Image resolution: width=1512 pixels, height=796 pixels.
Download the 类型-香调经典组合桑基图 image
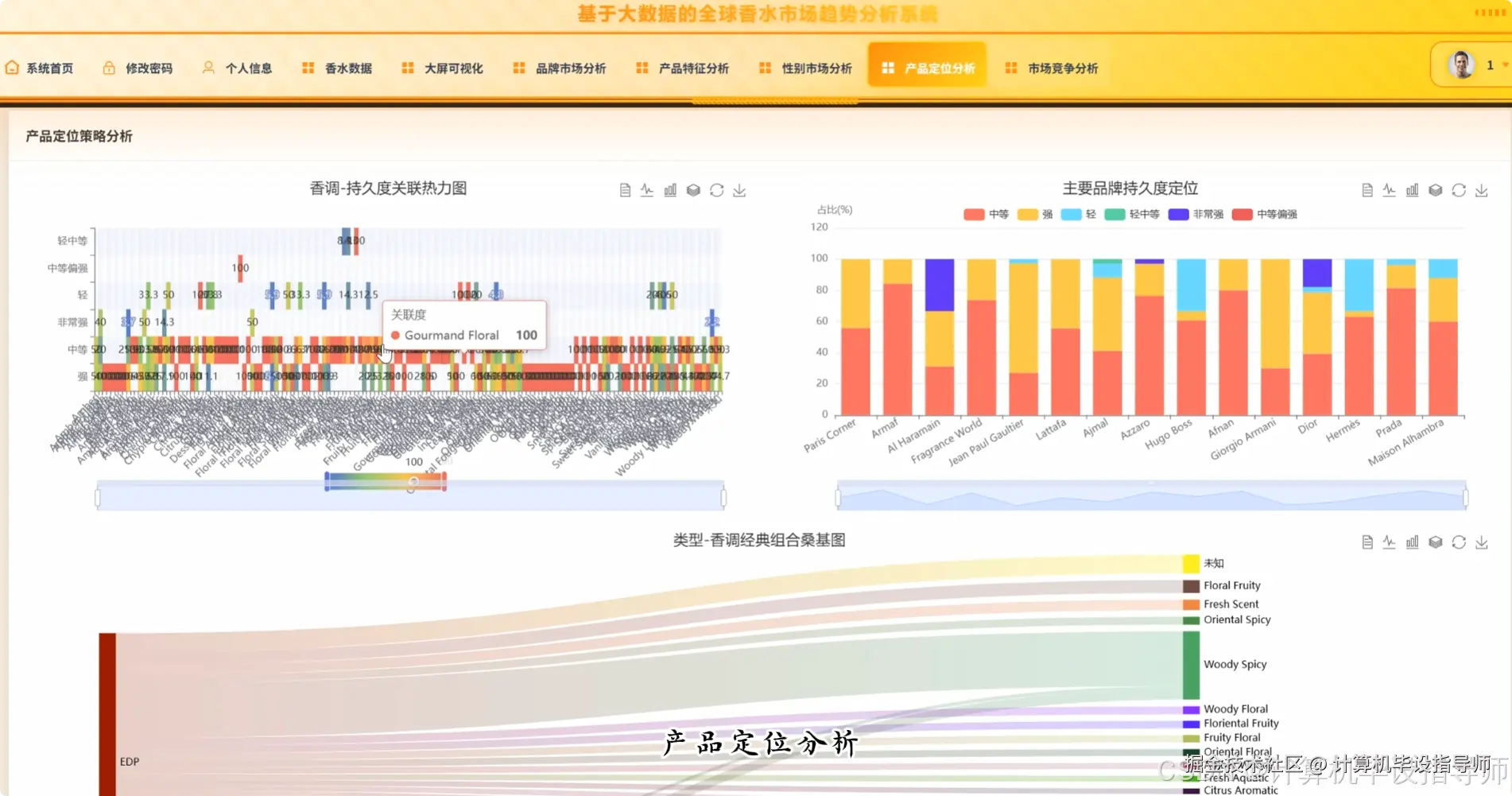tap(1482, 542)
